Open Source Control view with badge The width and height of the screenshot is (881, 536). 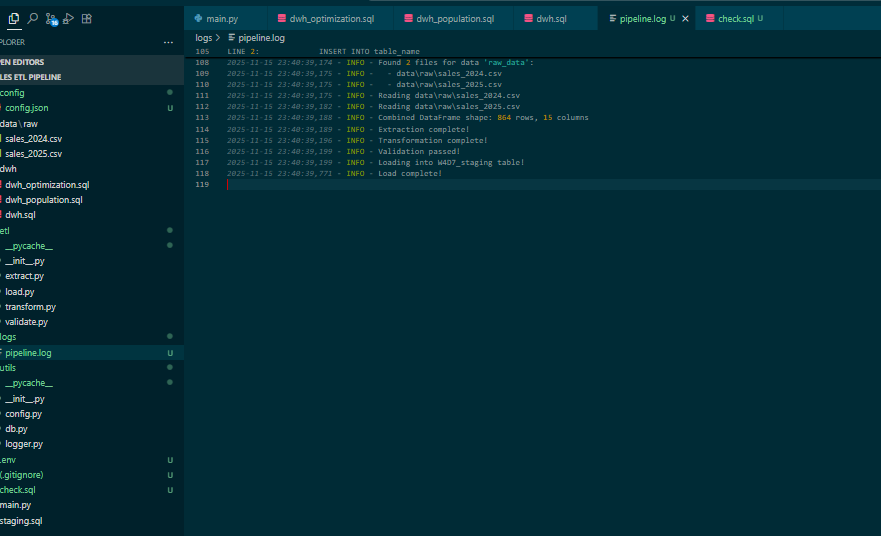[51, 19]
